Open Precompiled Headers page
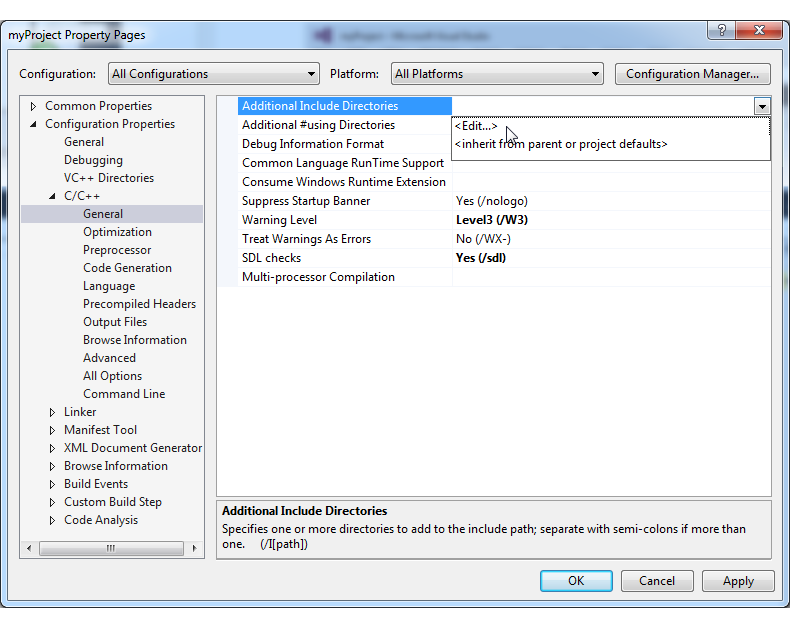Viewport: 790px width, 628px height. pyautogui.click(x=140, y=304)
